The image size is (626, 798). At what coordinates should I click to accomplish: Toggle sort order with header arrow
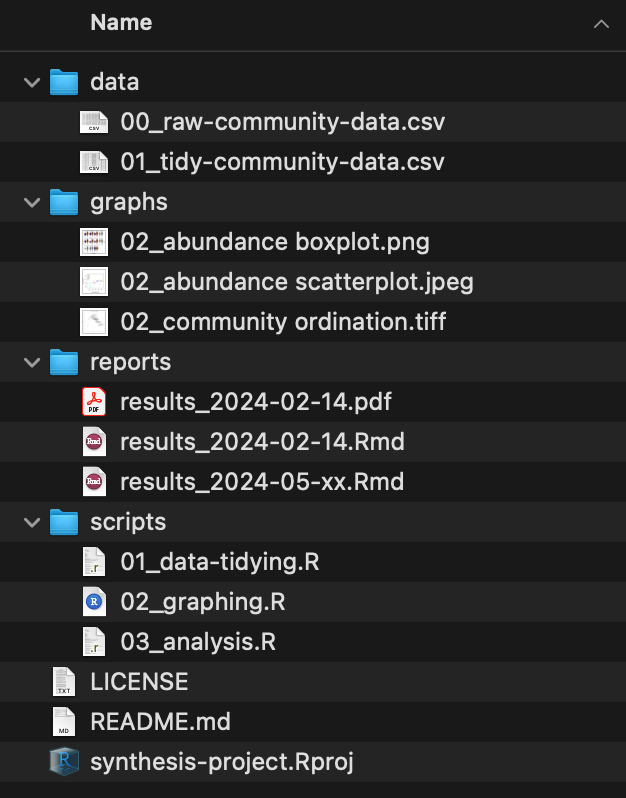point(600,23)
